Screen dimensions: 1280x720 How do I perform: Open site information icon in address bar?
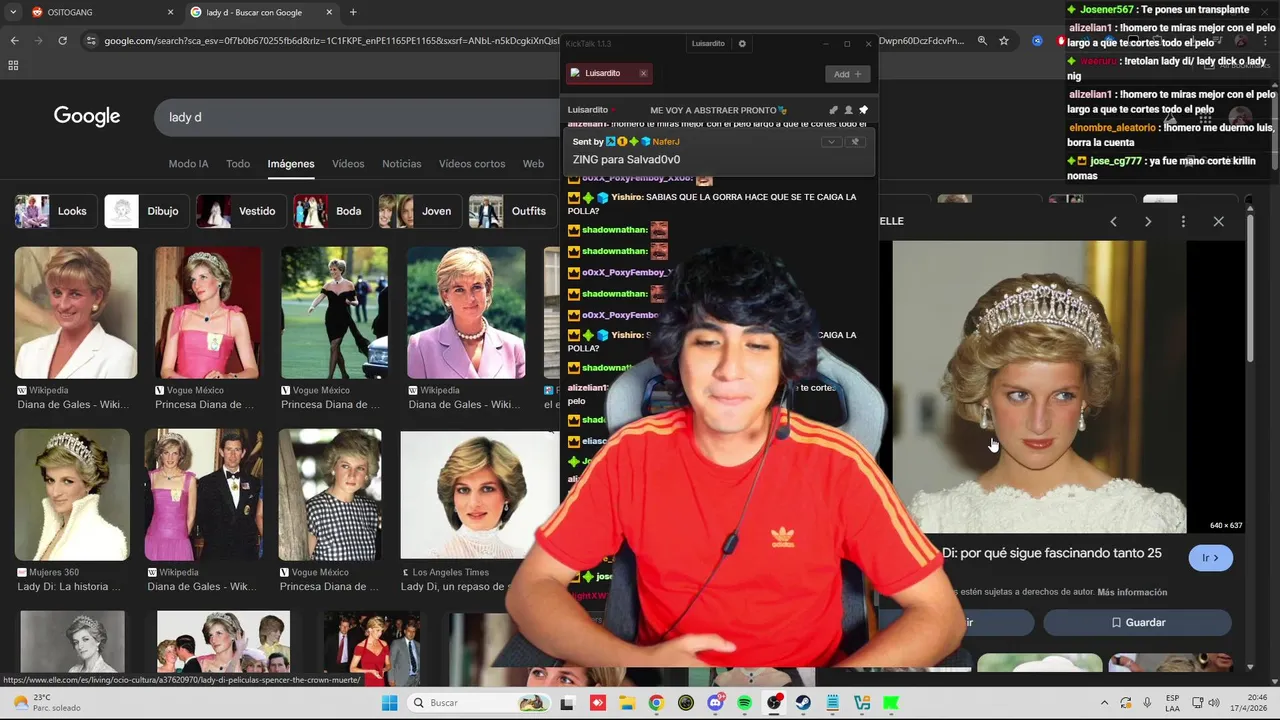[91, 41]
